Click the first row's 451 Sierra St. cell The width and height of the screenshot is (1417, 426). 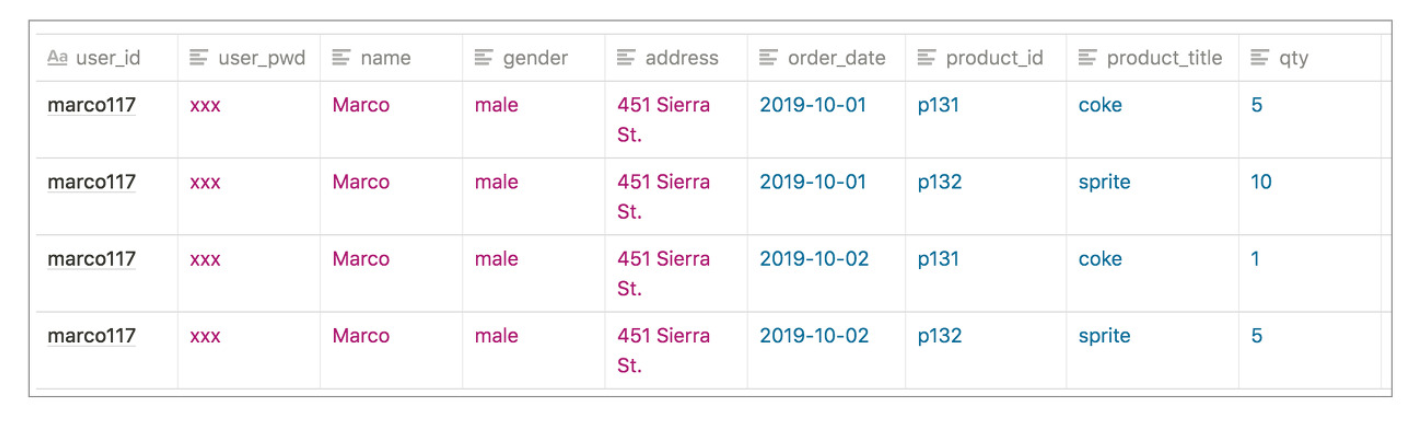pos(676,119)
